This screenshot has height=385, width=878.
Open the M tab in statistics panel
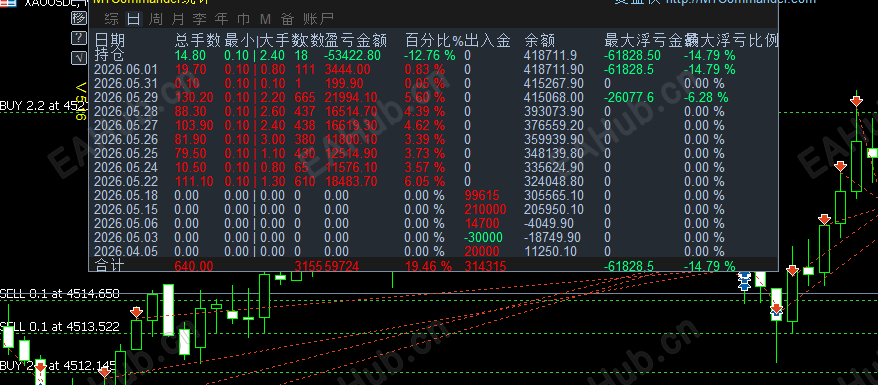point(265,20)
